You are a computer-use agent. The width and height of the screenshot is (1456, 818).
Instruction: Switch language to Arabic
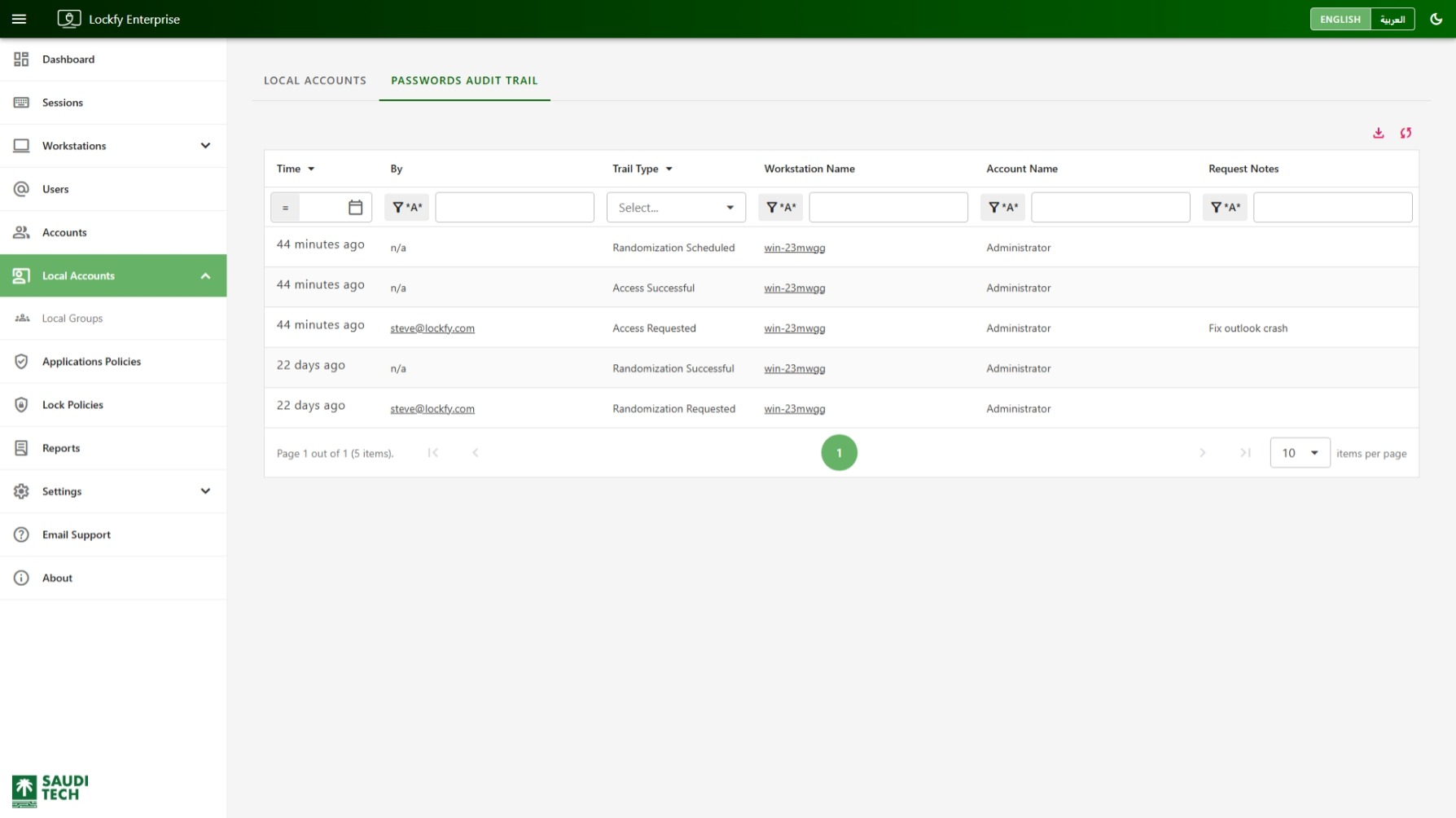pos(1392,19)
